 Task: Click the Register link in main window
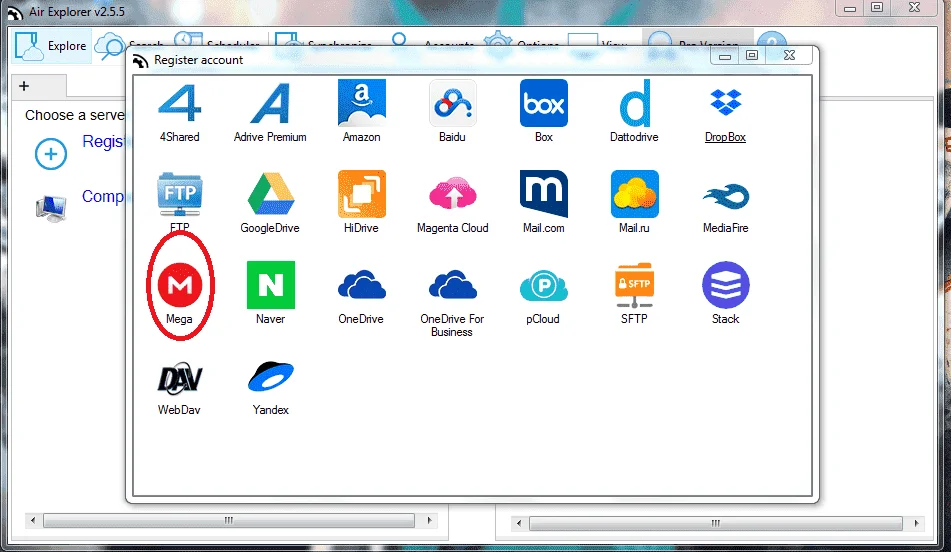(x=103, y=141)
